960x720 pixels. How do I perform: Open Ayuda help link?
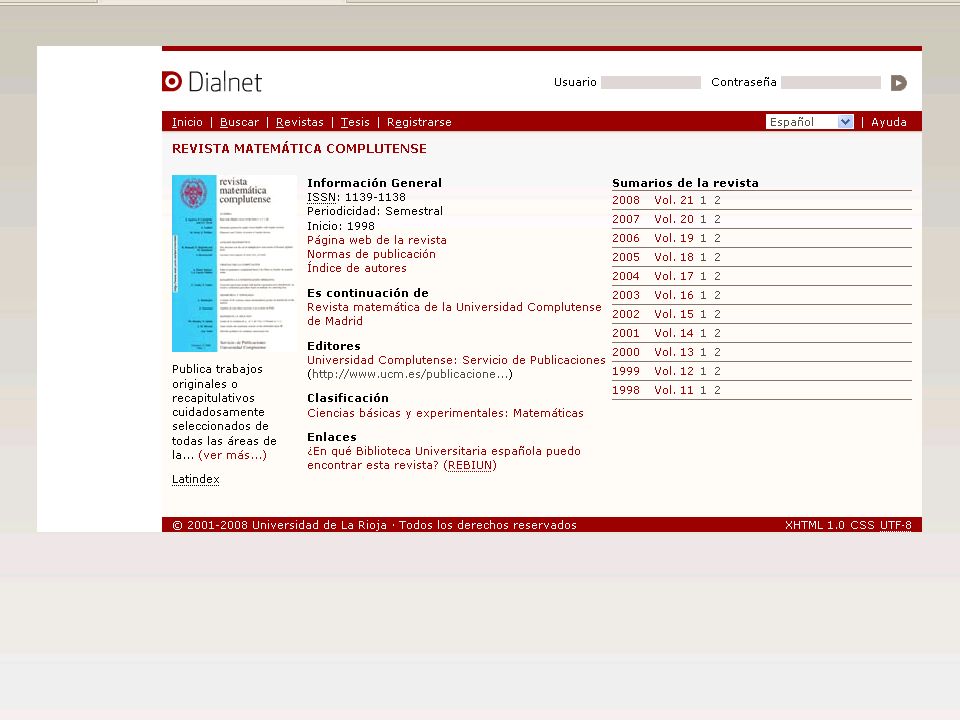(x=888, y=122)
